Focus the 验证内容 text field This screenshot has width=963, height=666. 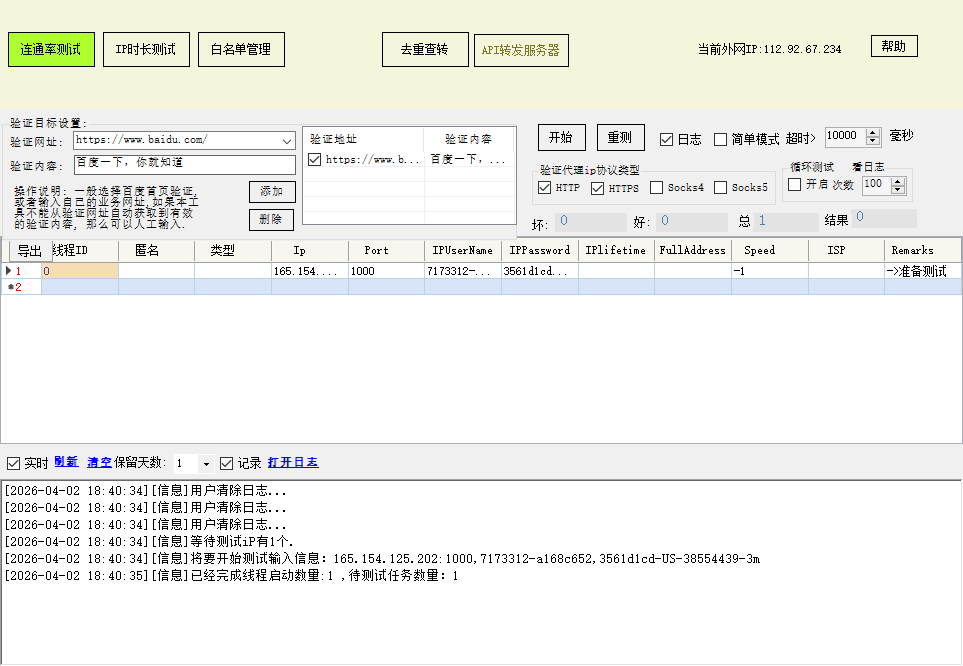point(184,164)
